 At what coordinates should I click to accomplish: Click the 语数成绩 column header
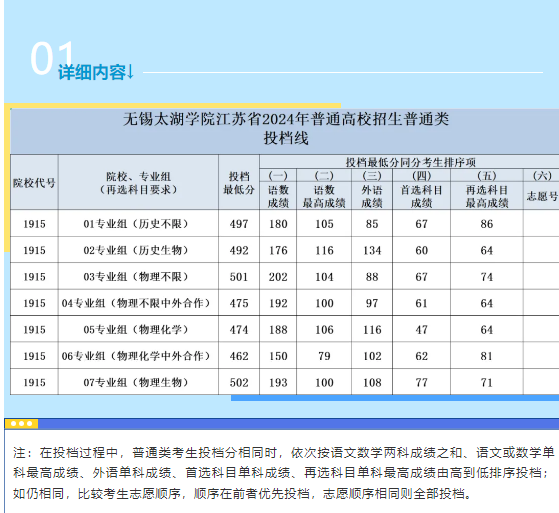(x=278, y=196)
